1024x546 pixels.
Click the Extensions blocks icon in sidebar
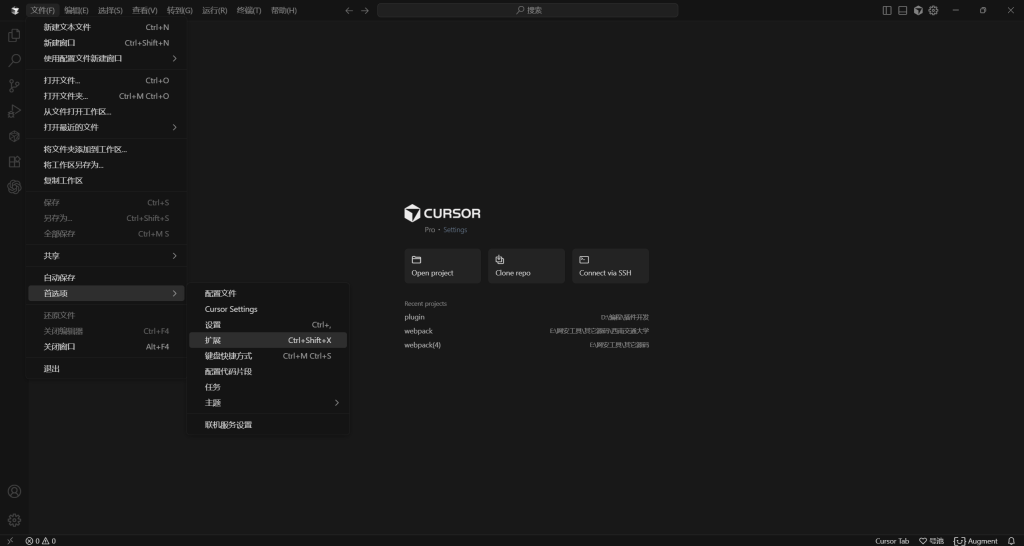[14, 162]
